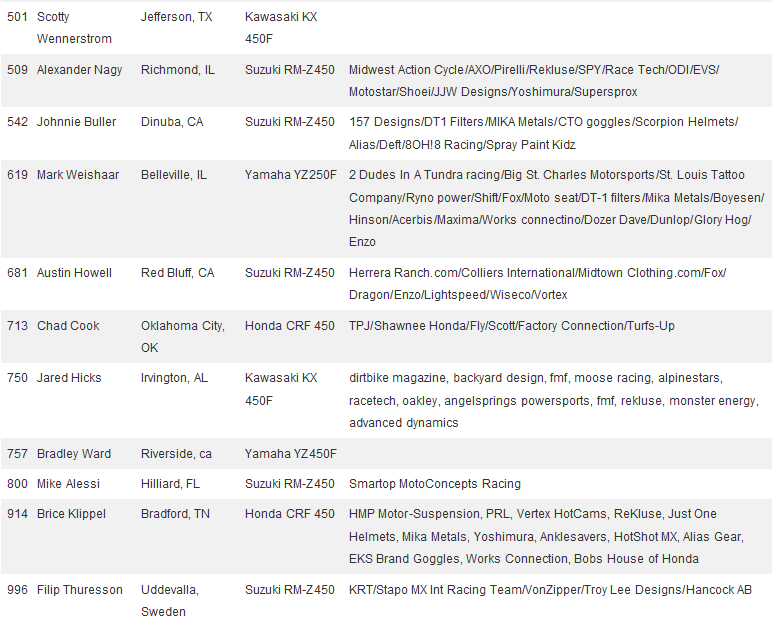The image size is (773, 626).
Task: Click rider name Scotty Wennerstrom
Action: (74, 28)
